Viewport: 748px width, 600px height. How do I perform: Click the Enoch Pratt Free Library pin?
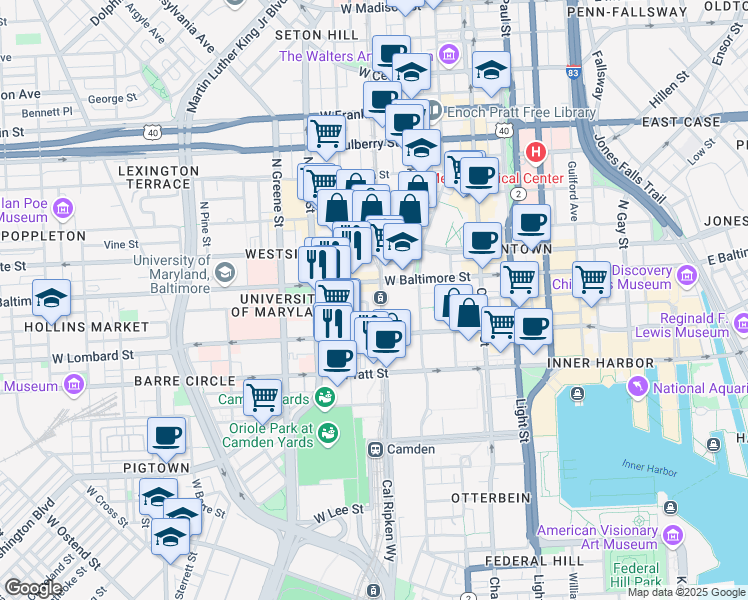(434, 112)
